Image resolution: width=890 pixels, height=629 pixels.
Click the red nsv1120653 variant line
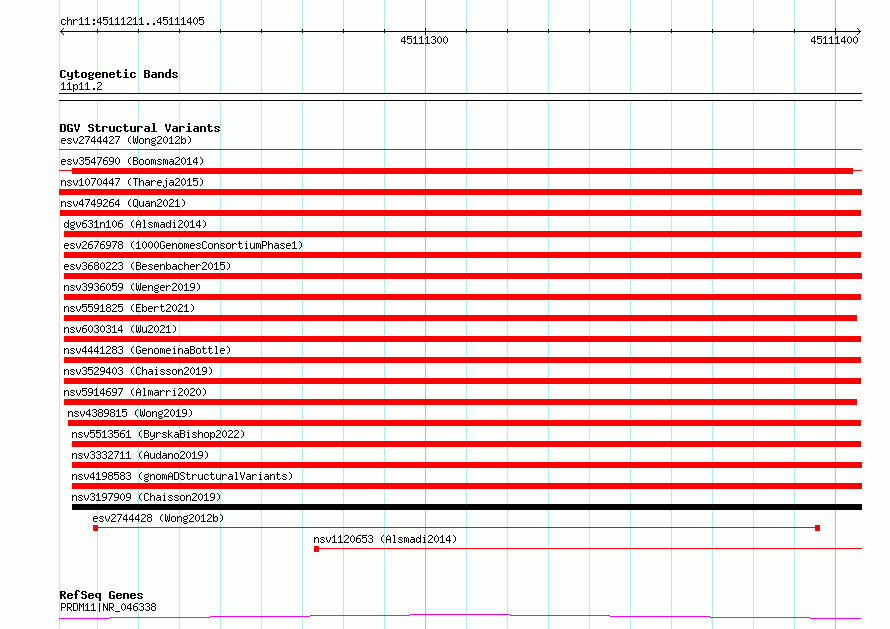point(588,549)
